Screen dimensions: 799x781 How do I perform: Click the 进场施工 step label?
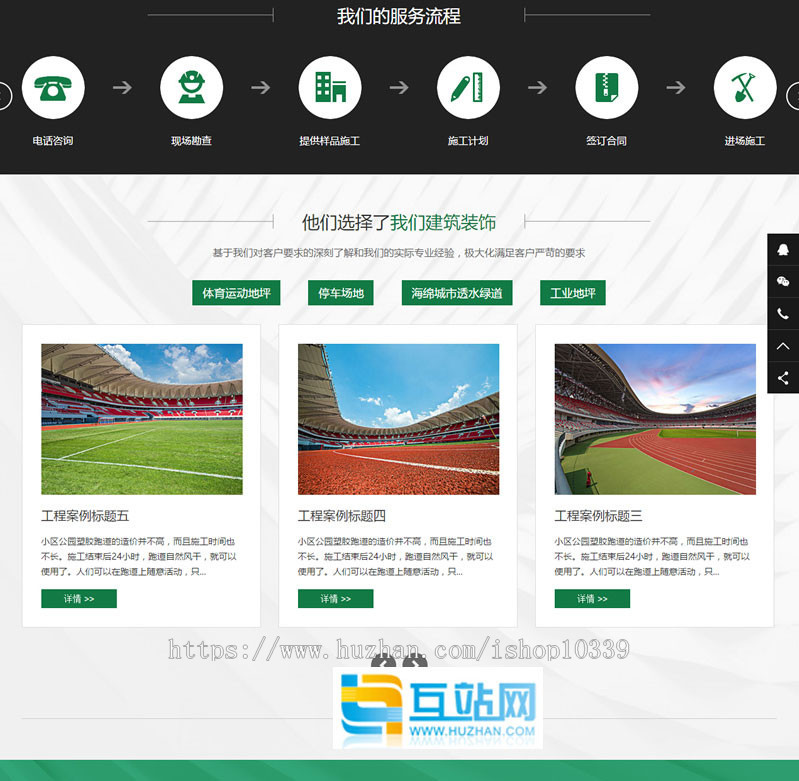coord(745,141)
